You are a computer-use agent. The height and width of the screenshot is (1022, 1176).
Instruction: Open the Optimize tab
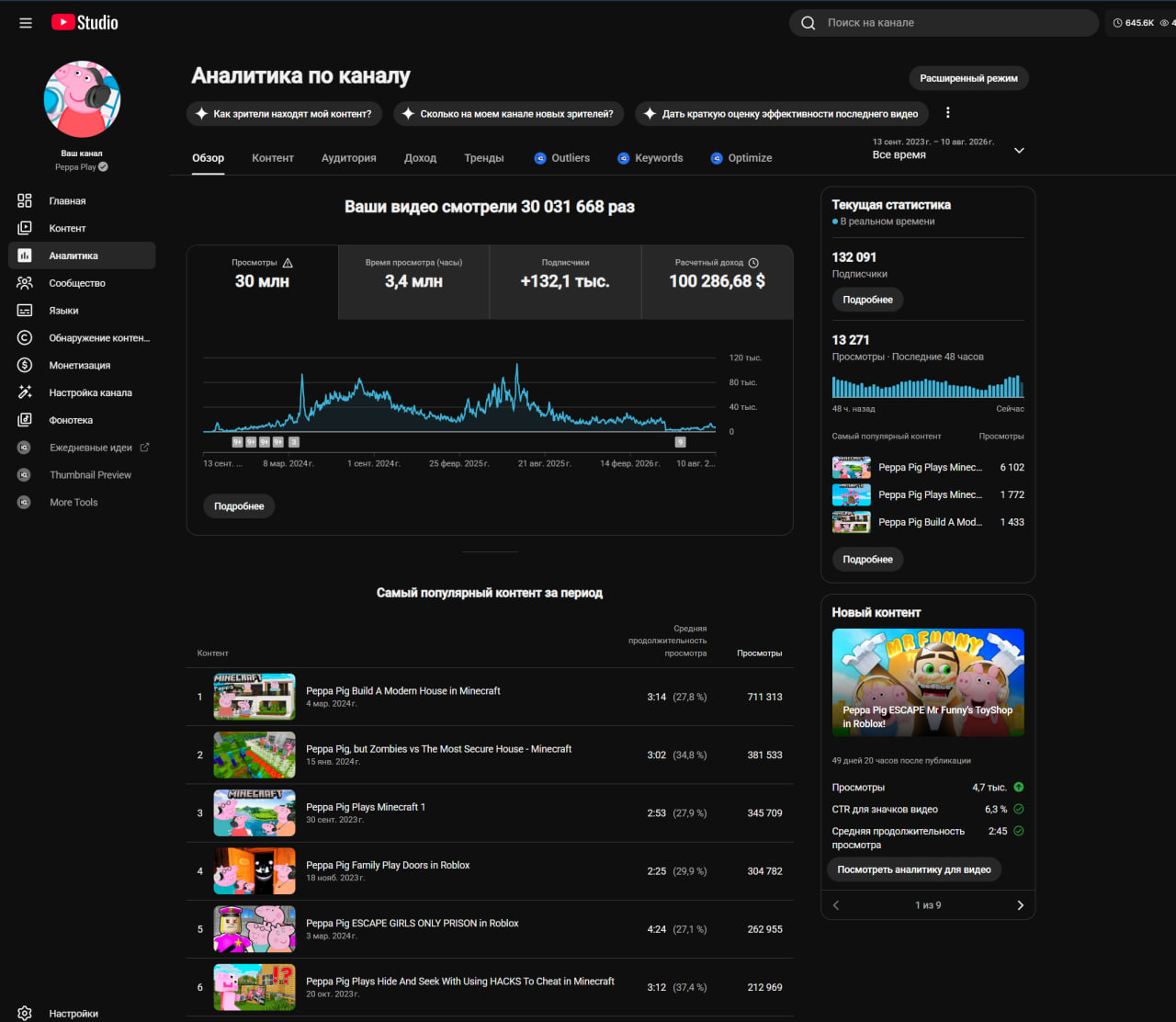pos(741,158)
